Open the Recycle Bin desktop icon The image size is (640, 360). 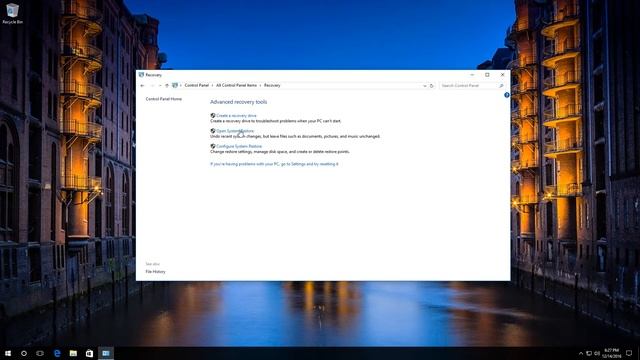[x=12, y=13]
